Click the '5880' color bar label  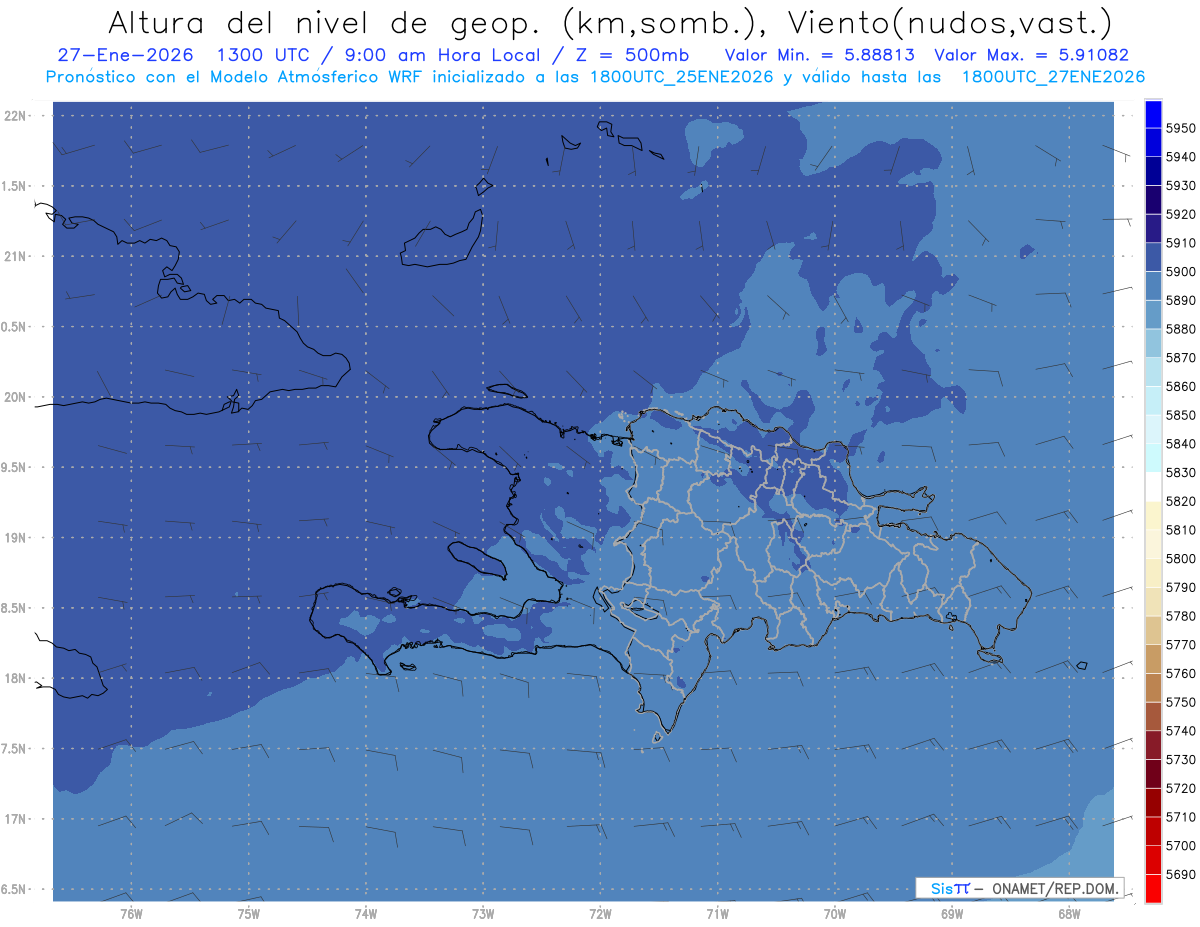[1180, 329]
